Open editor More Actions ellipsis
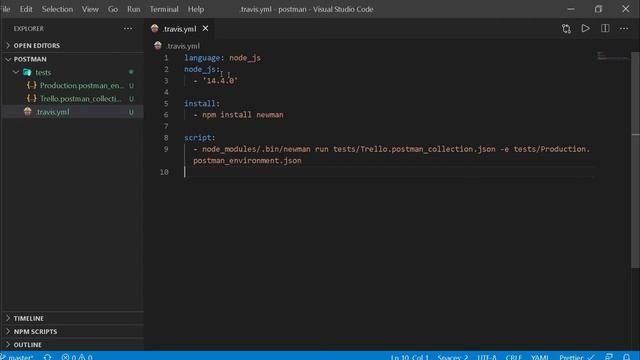Screen dimensions: 640x360 coord(624,29)
